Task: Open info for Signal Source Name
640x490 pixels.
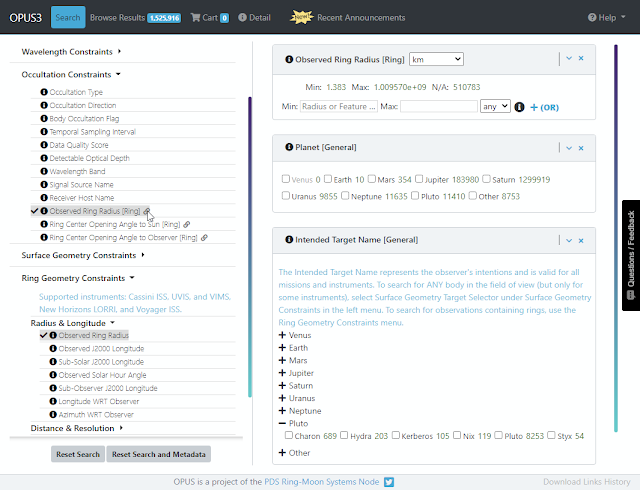Action: 44,184
